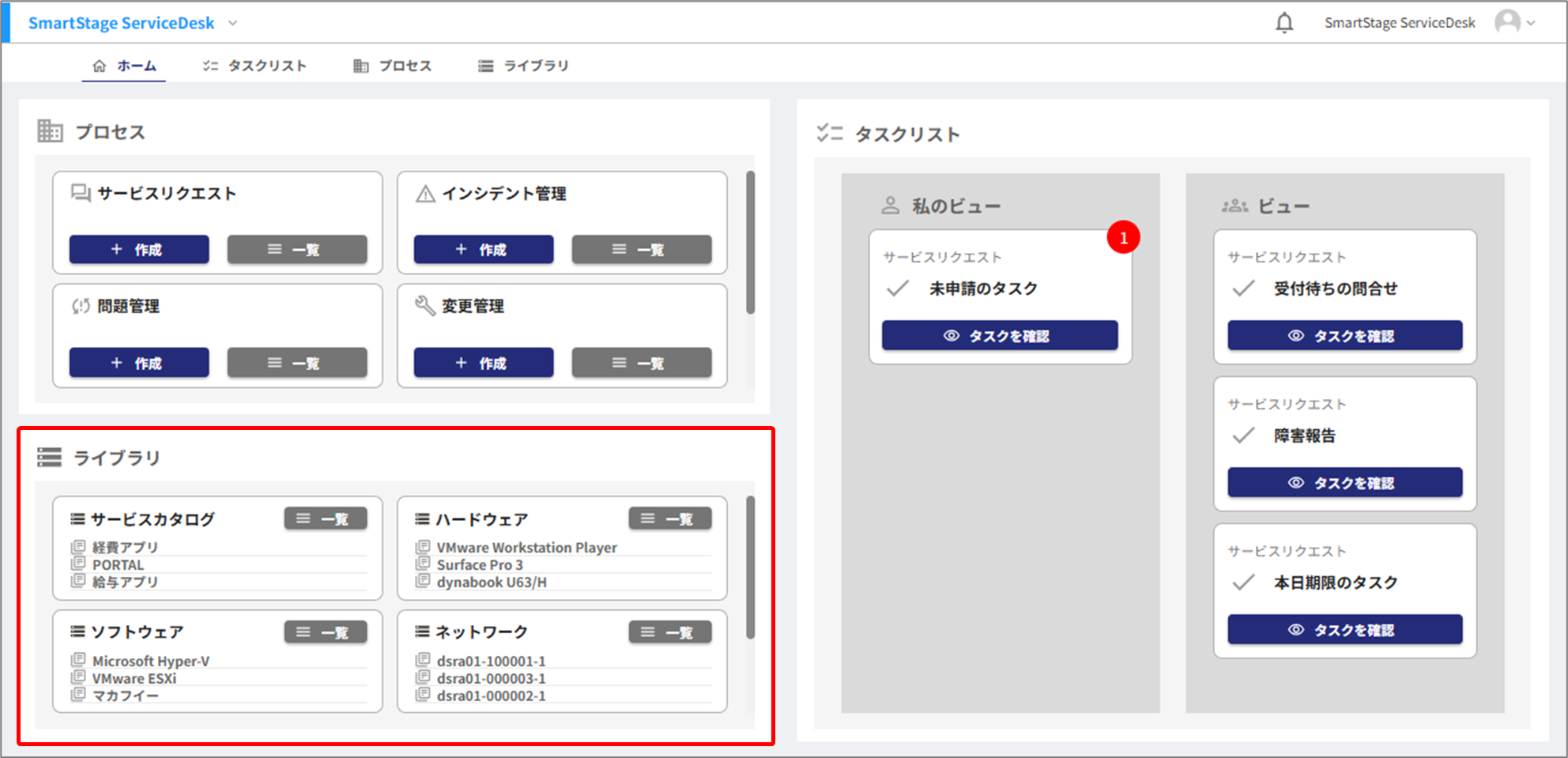
Task: Open the incident management 一覧 list
Action: (x=641, y=250)
